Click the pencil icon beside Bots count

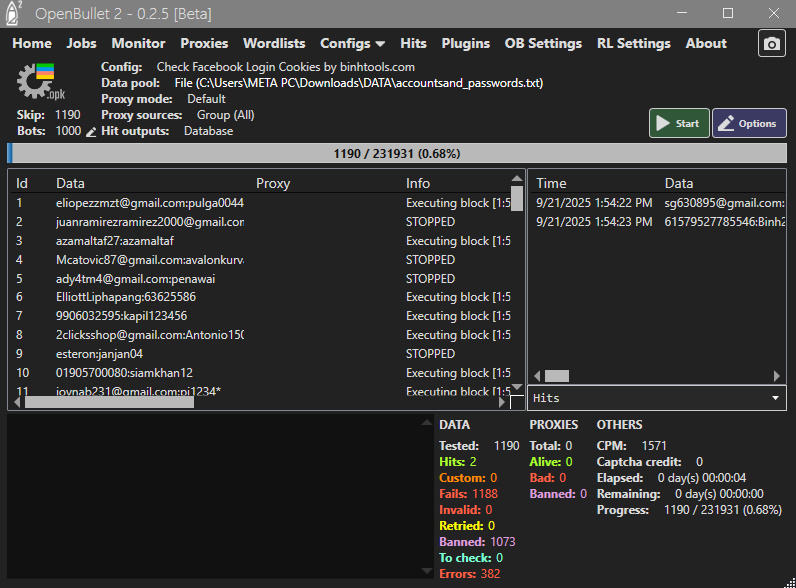coord(91,132)
